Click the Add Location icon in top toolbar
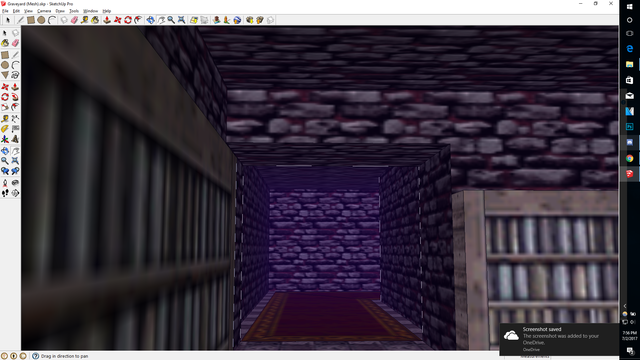This screenshot has width=640, height=360. [x=194, y=20]
